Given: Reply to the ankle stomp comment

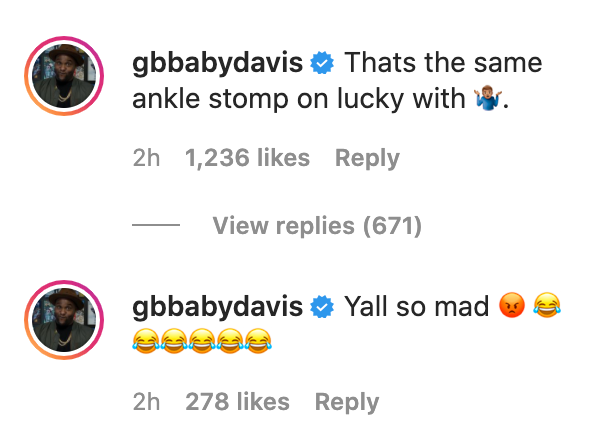Looking at the screenshot, I should coord(367,158).
